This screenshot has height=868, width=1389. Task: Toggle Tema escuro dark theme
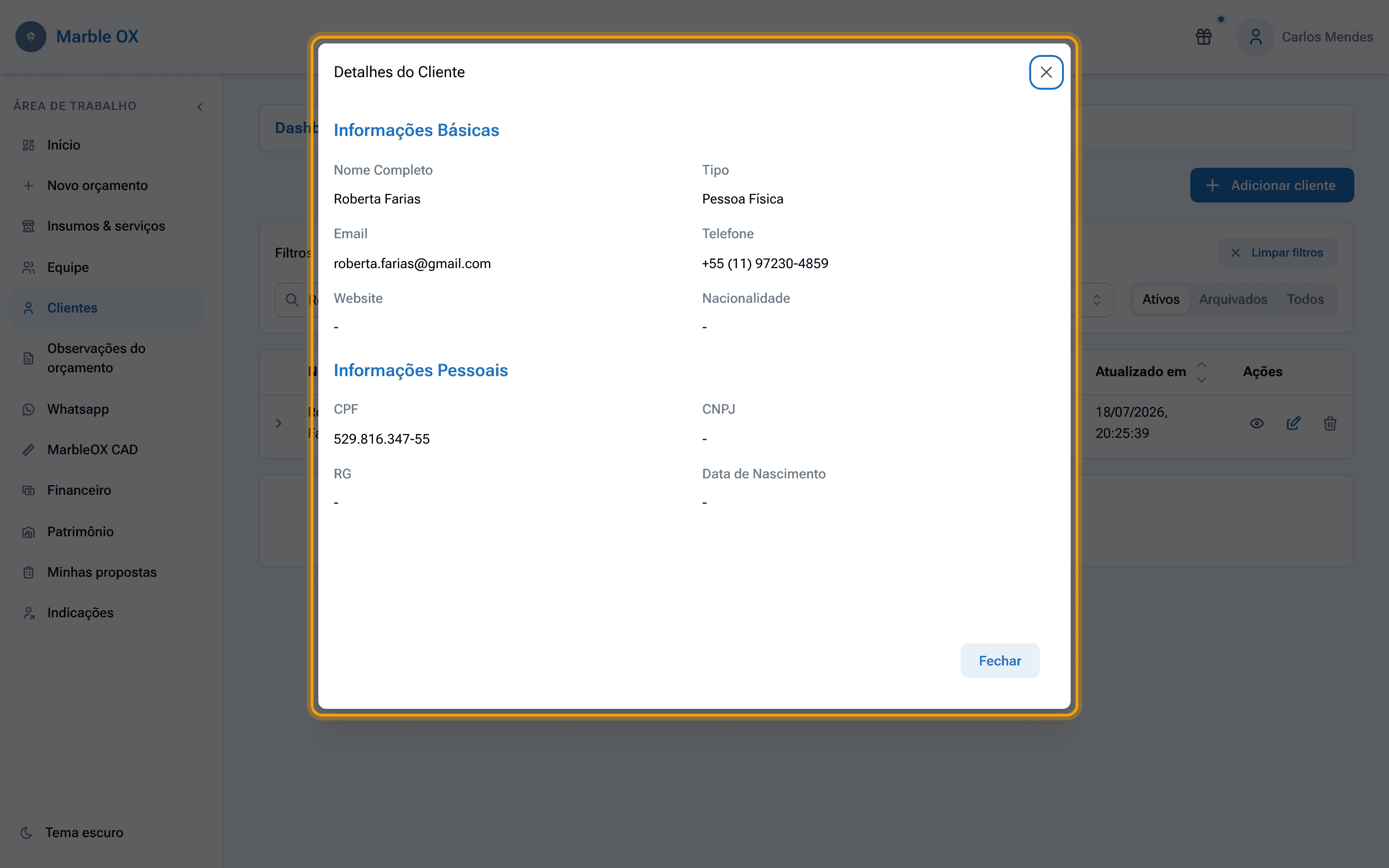[x=72, y=832]
